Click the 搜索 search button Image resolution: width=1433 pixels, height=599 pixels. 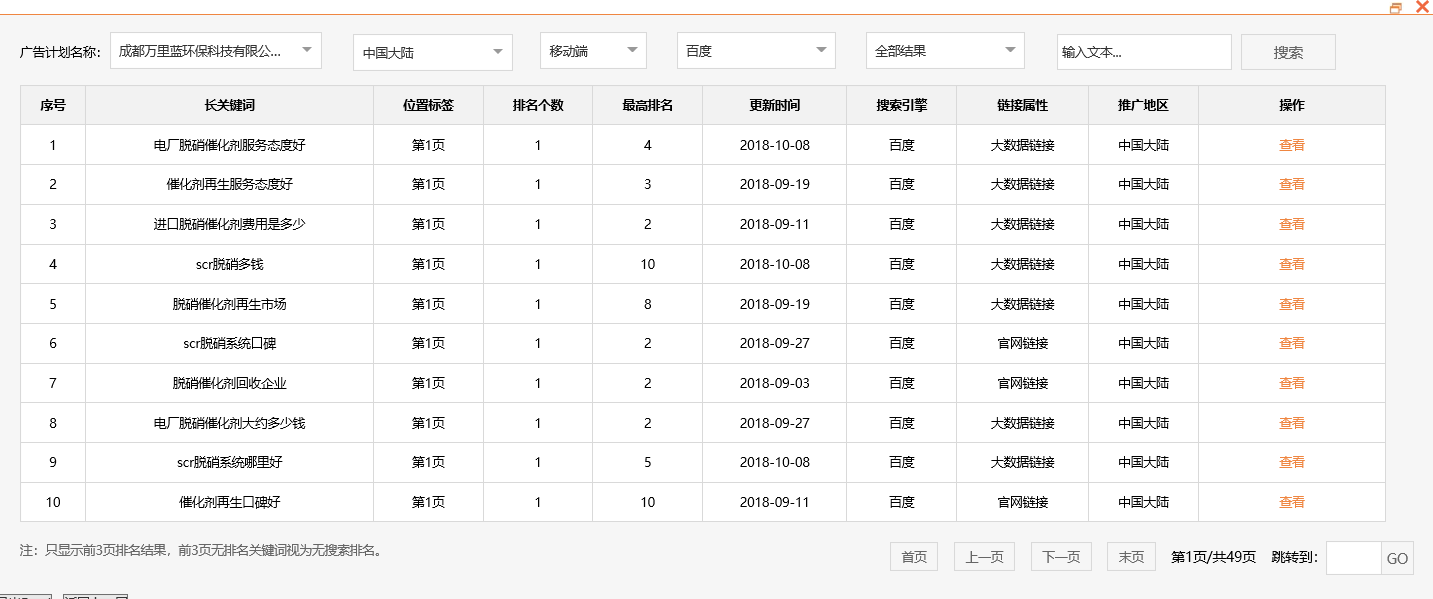1288,51
